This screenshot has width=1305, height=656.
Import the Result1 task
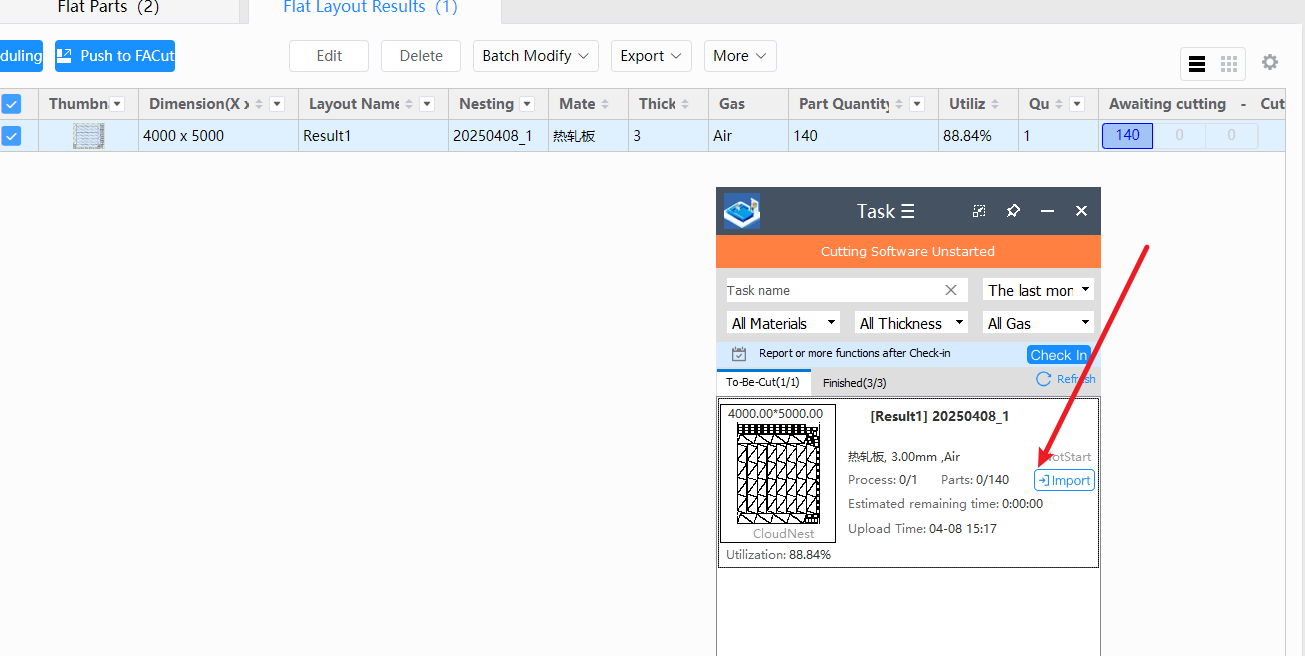[x=1064, y=481]
